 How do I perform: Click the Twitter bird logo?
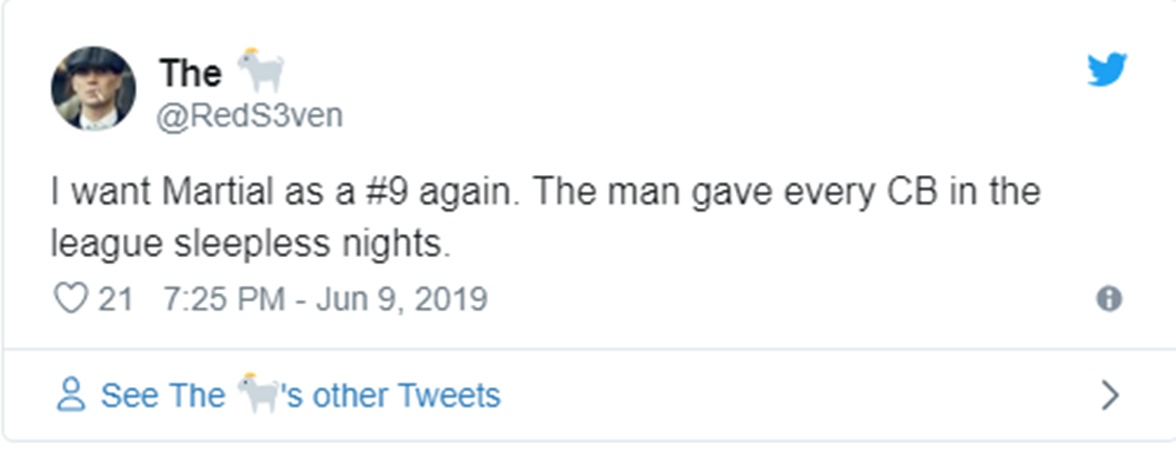tap(1107, 70)
